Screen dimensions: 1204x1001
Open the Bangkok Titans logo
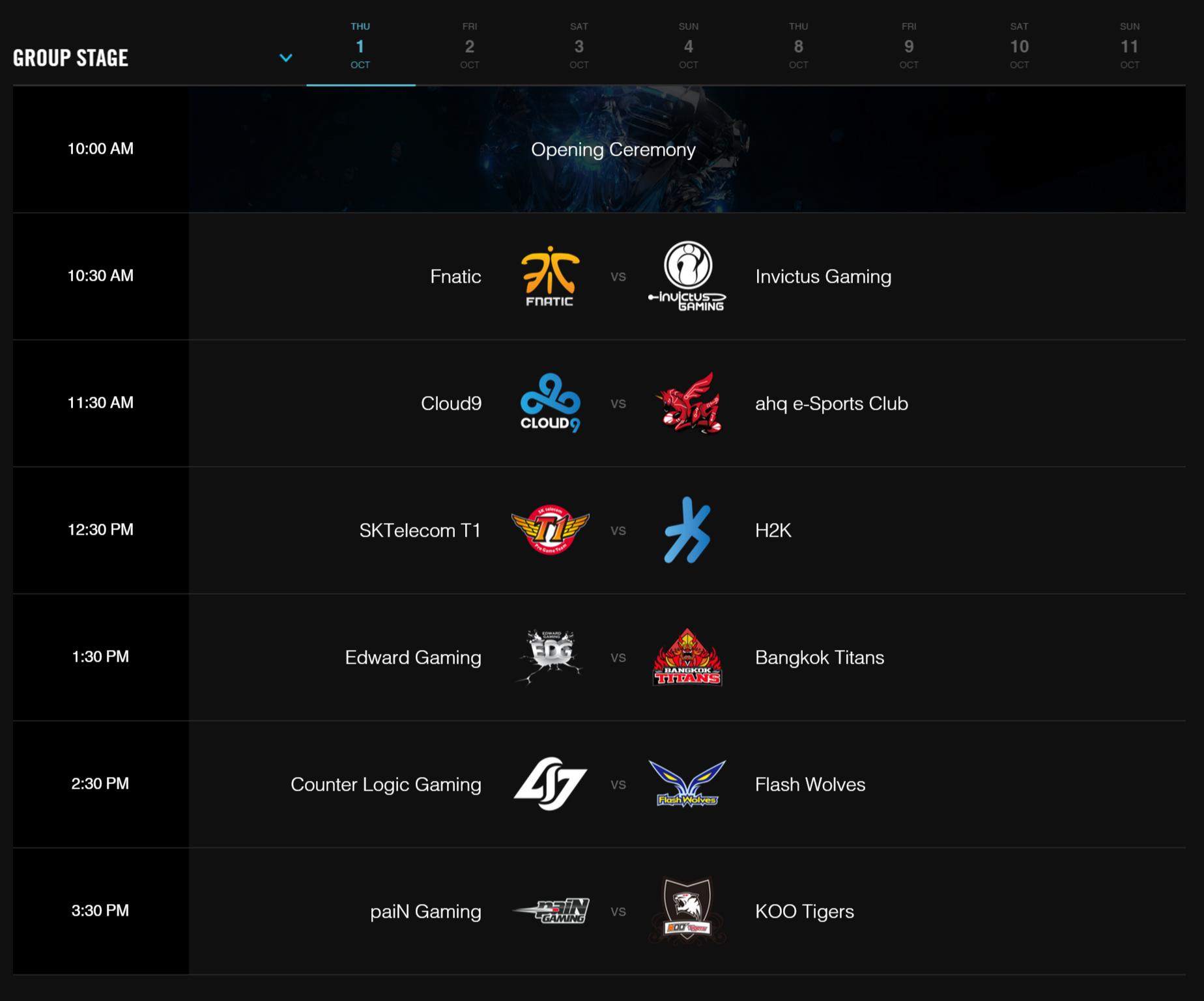(x=687, y=656)
